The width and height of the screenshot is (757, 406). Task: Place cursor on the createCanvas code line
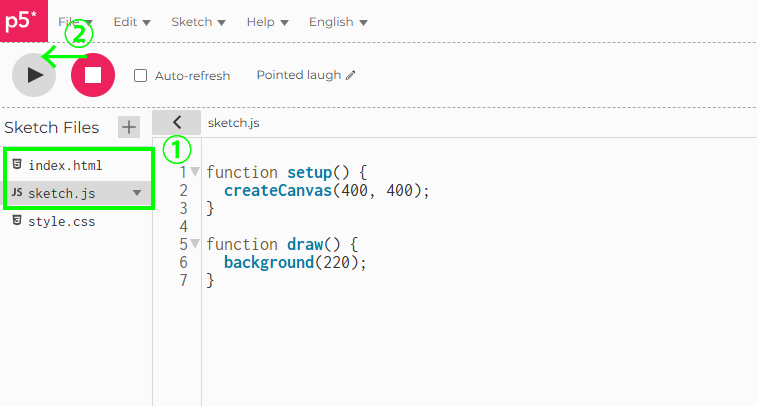click(326, 190)
